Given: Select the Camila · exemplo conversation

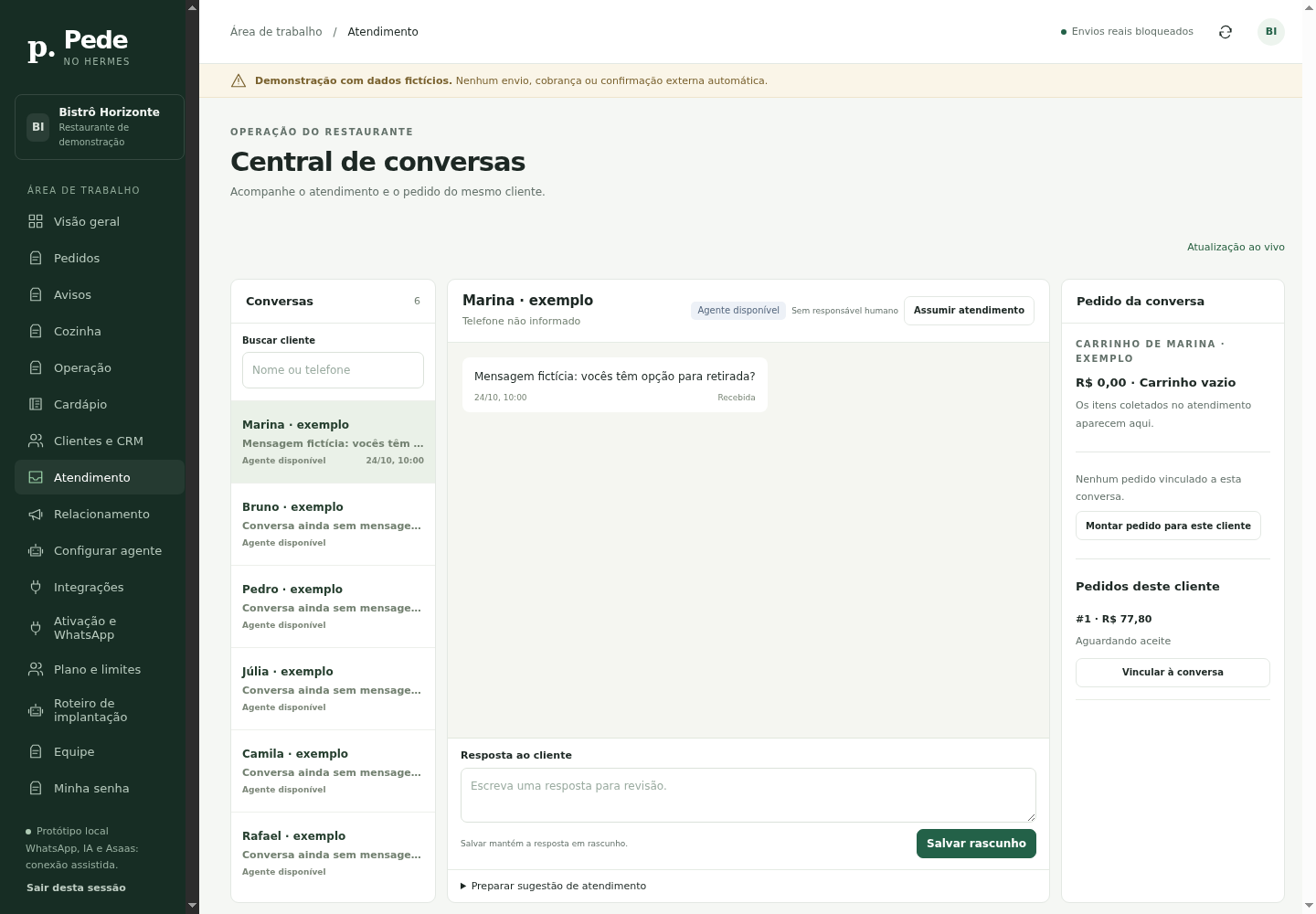Looking at the screenshot, I should click(x=333, y=771).
